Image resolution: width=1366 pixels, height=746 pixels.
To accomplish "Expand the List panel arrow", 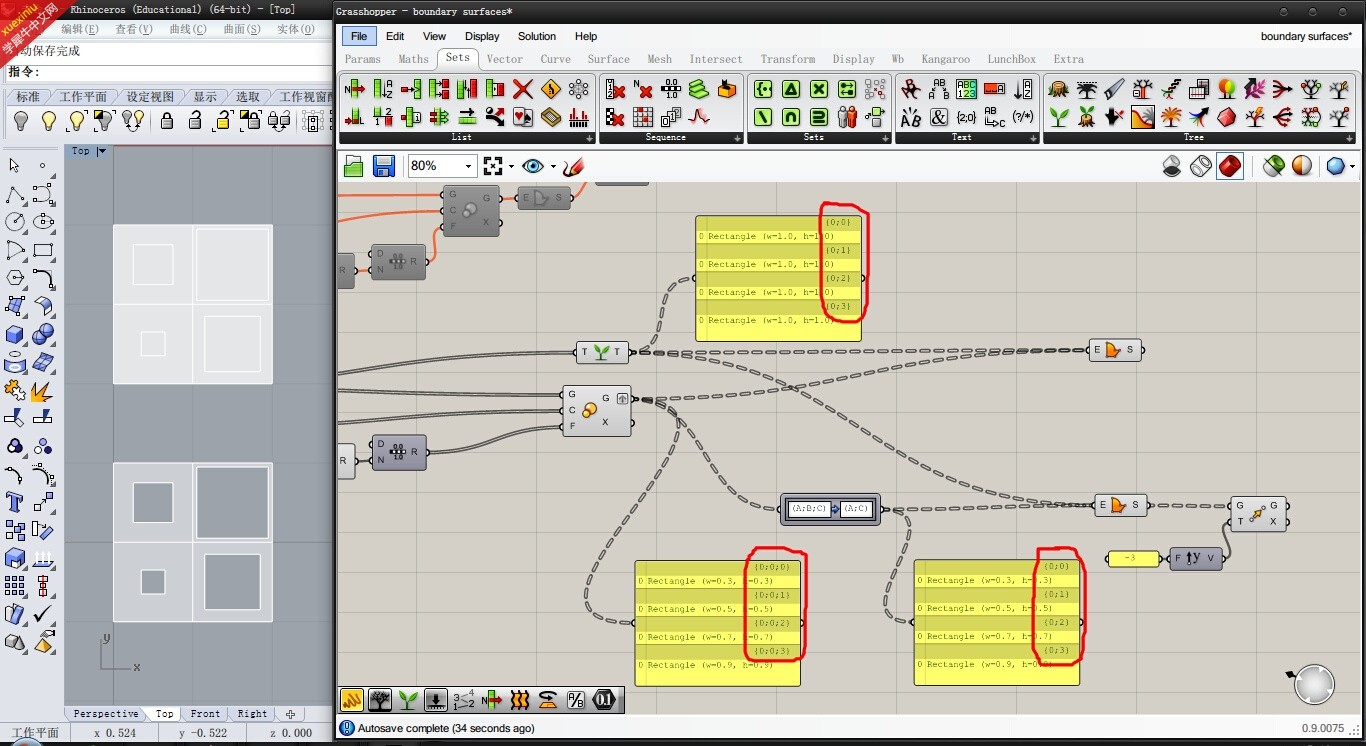I will pyautogui.click(x=589, y=138).
